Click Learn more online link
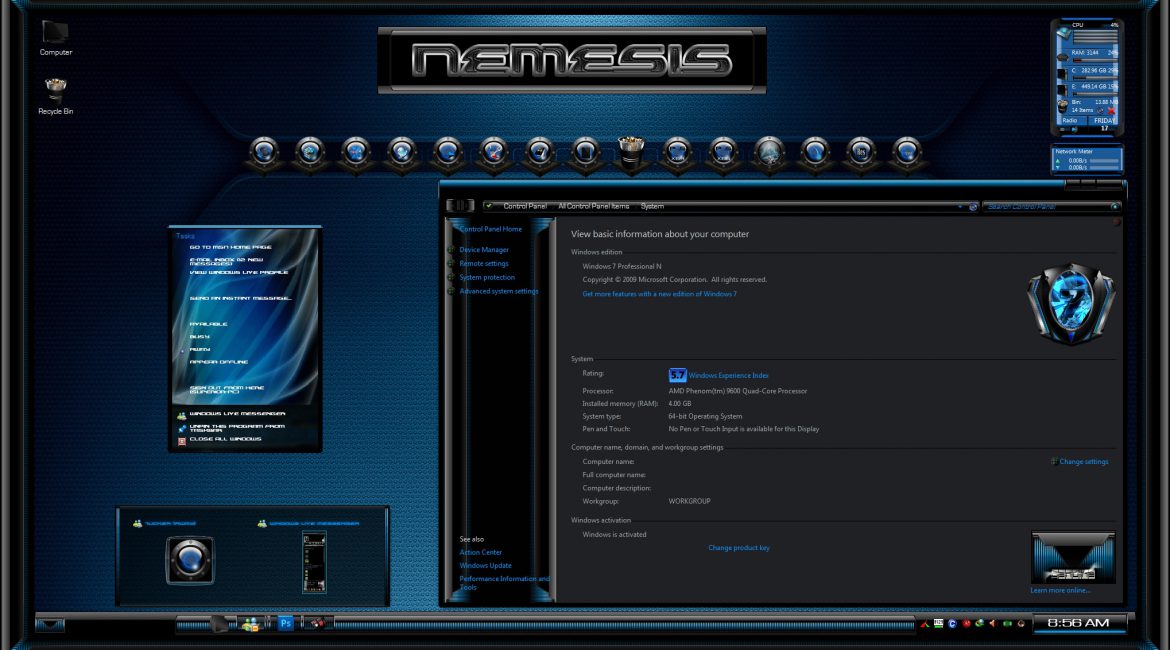 tap(1060, 590)
